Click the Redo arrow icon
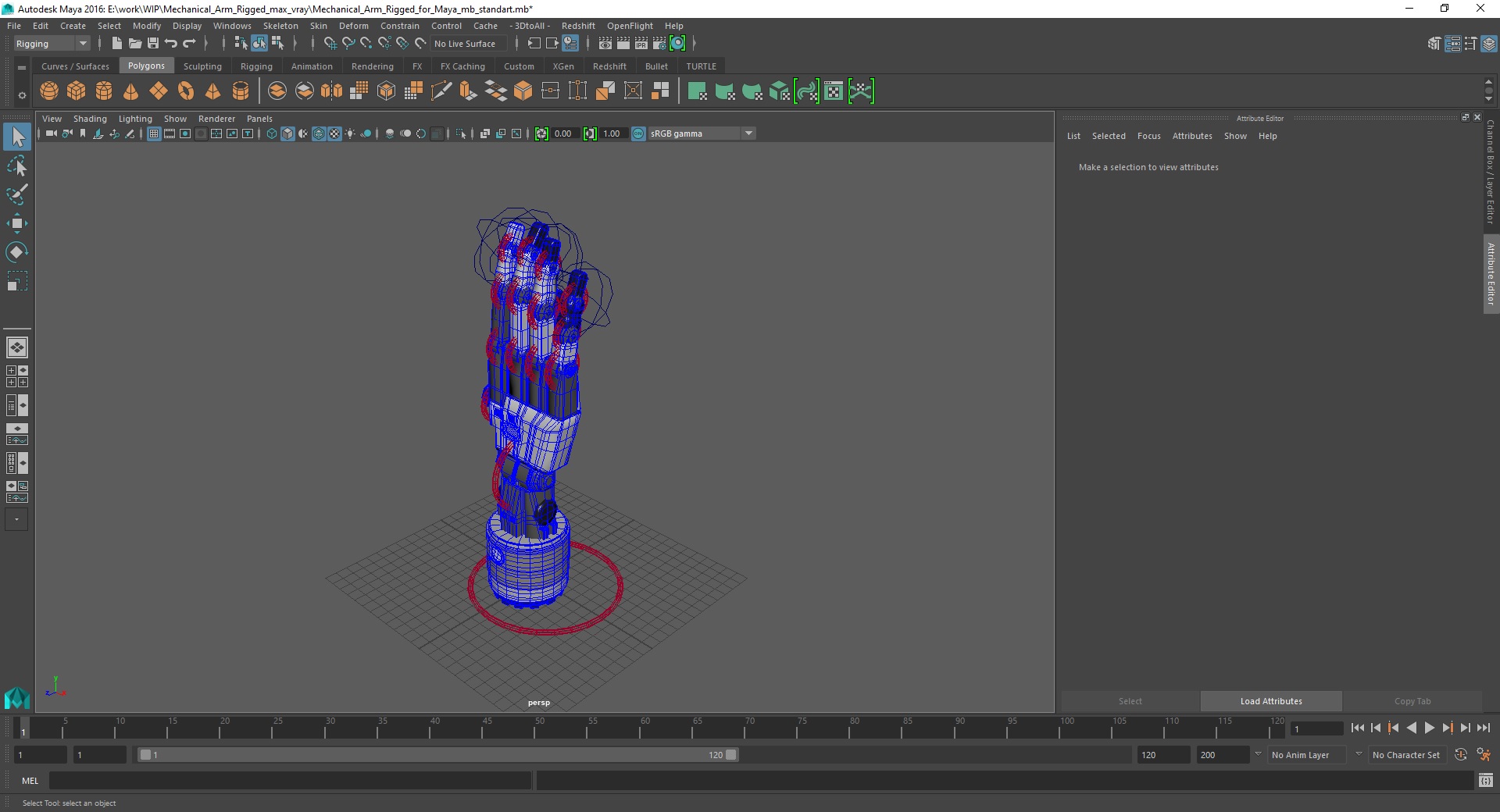 click(190, 44)
